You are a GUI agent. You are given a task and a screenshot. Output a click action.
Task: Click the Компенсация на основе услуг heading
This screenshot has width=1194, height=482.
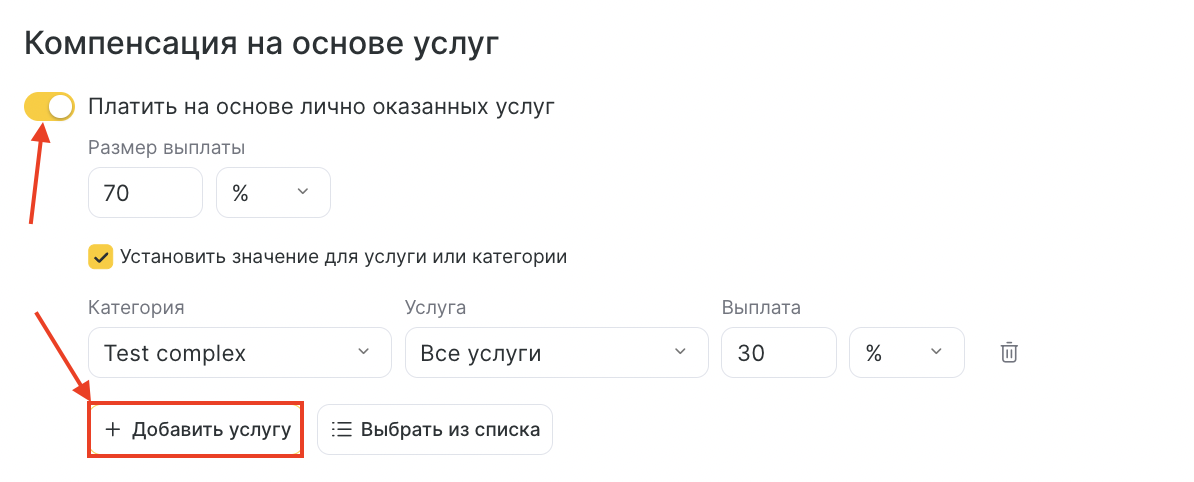pyautogui.click(x=262, y=43)
